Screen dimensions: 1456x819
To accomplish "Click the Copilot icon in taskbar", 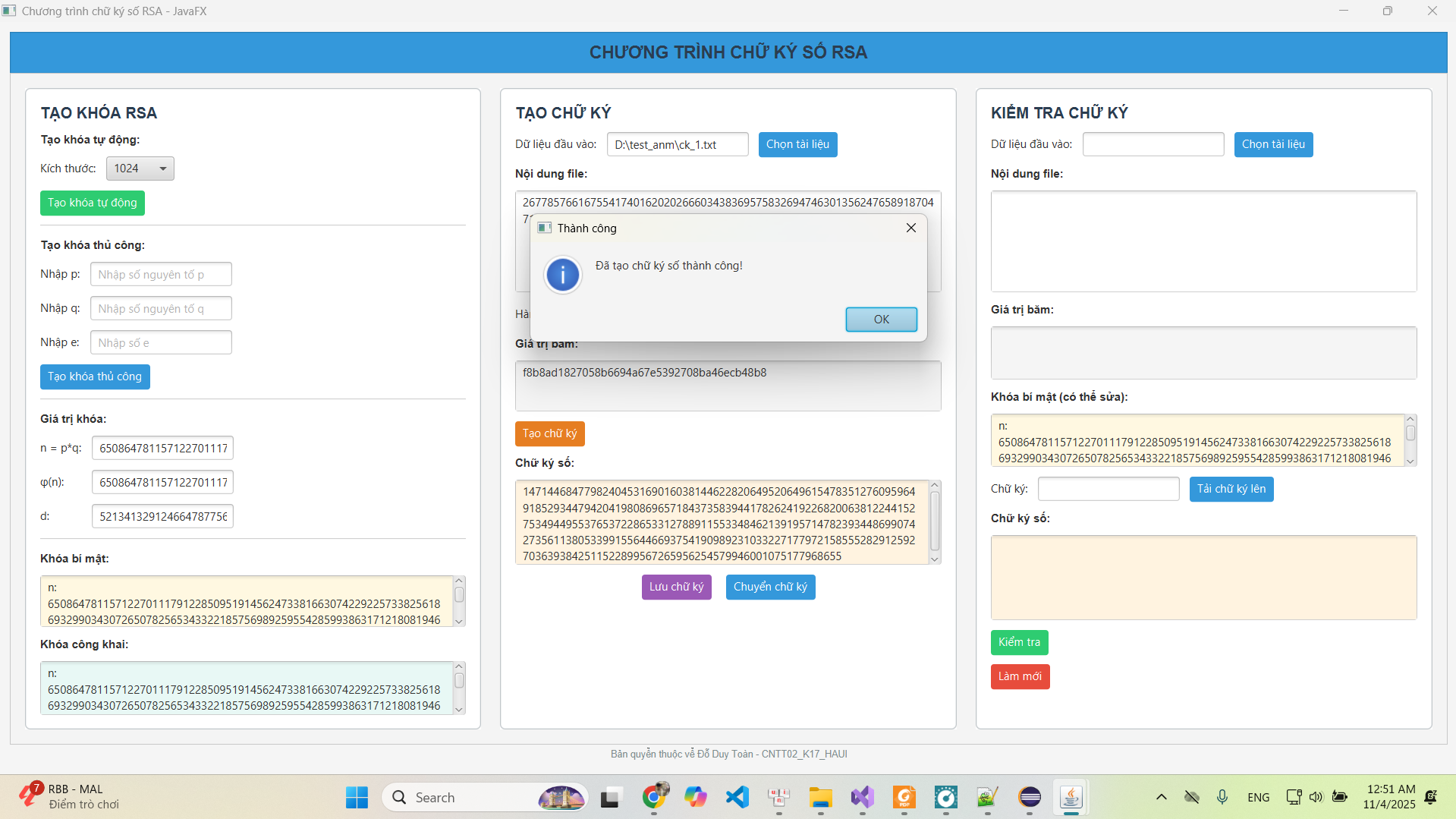I will click(x=695, y=797).
